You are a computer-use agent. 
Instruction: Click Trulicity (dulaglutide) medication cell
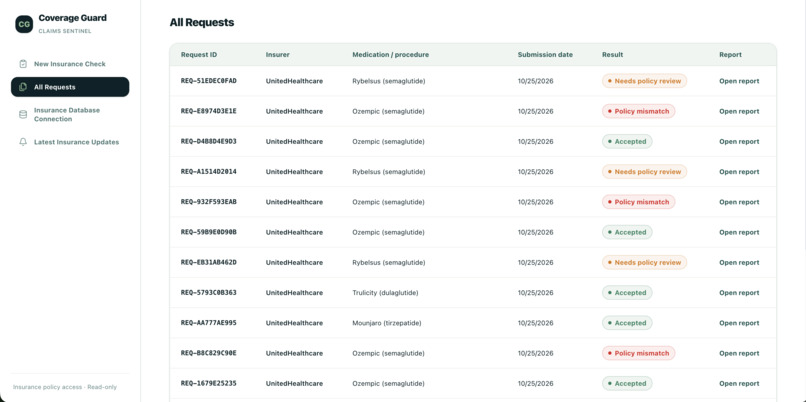click(x=385, y=293)
